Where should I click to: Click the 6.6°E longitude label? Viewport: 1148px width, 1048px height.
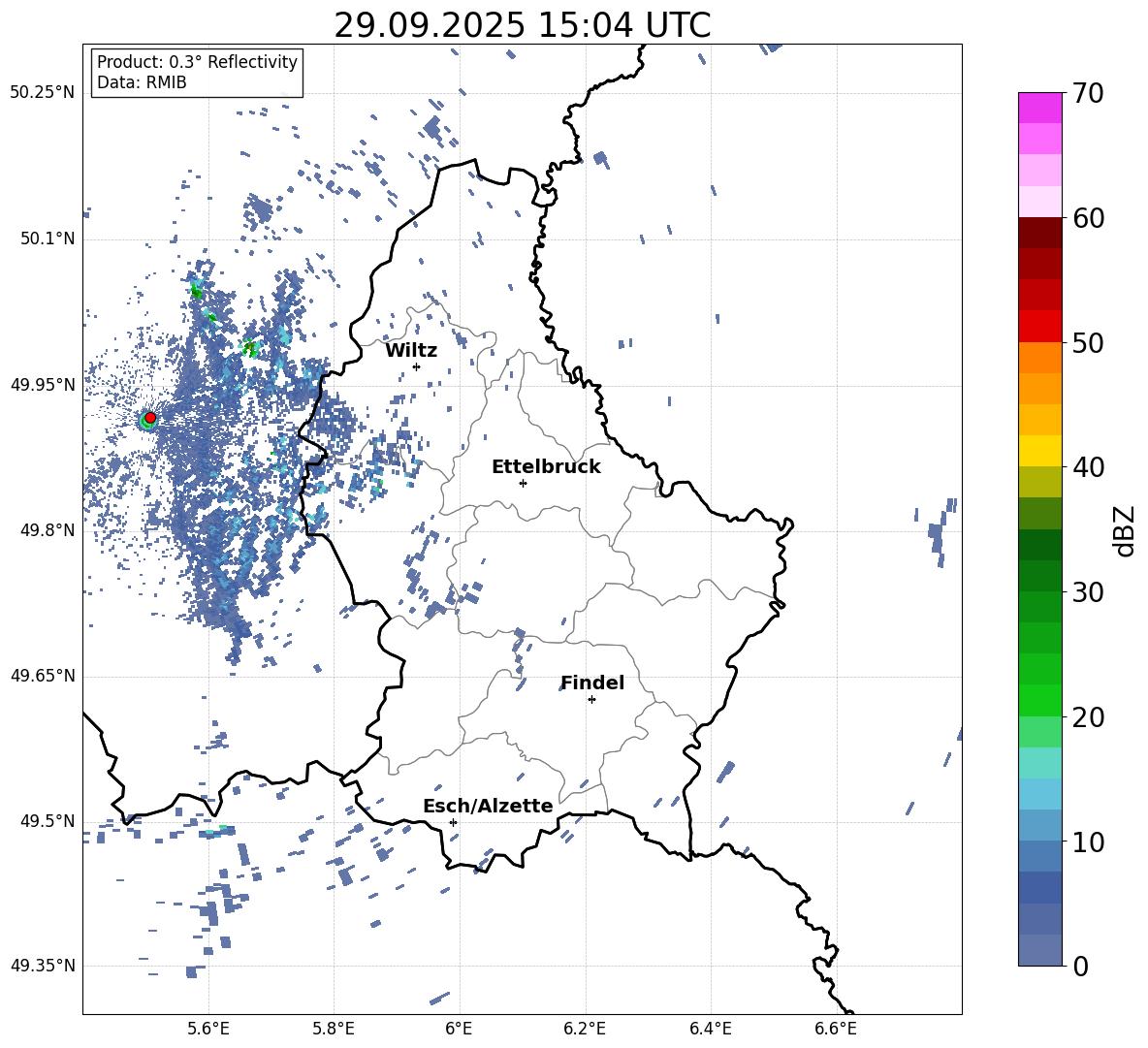click(836, 1029)
